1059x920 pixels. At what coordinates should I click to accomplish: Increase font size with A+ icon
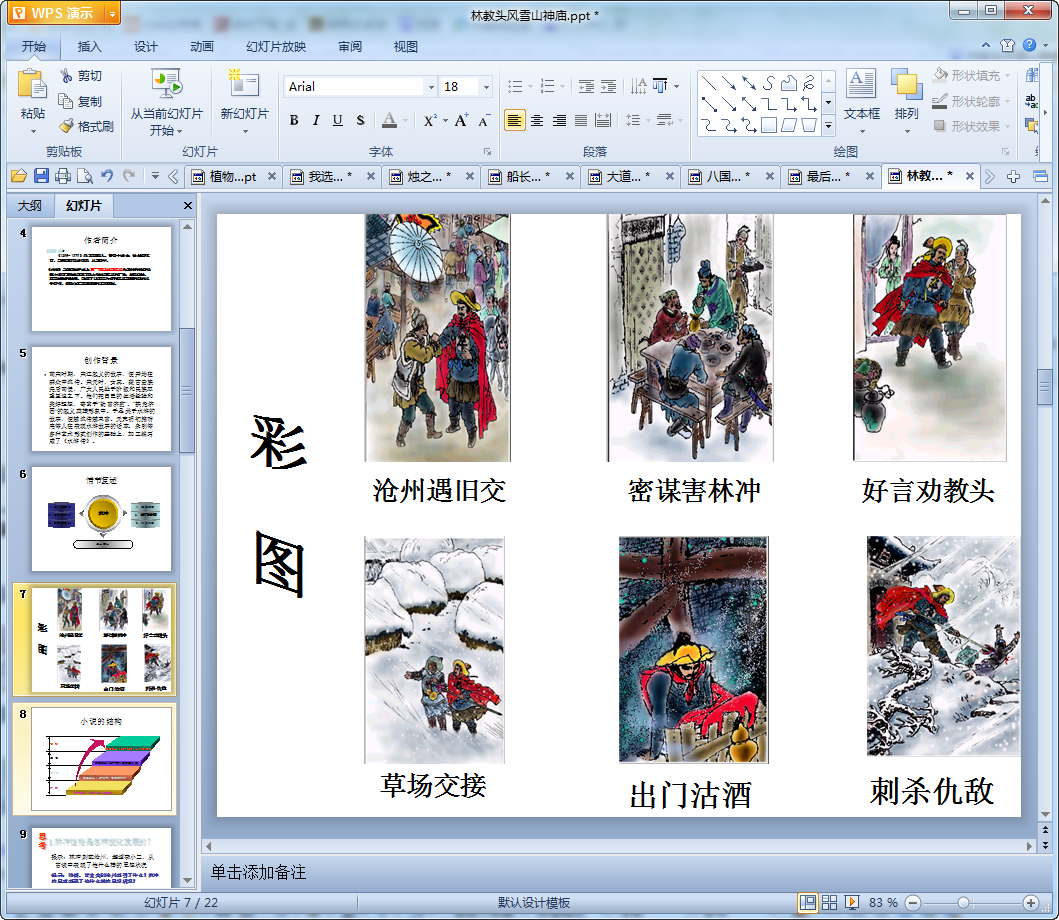point(461,121)
